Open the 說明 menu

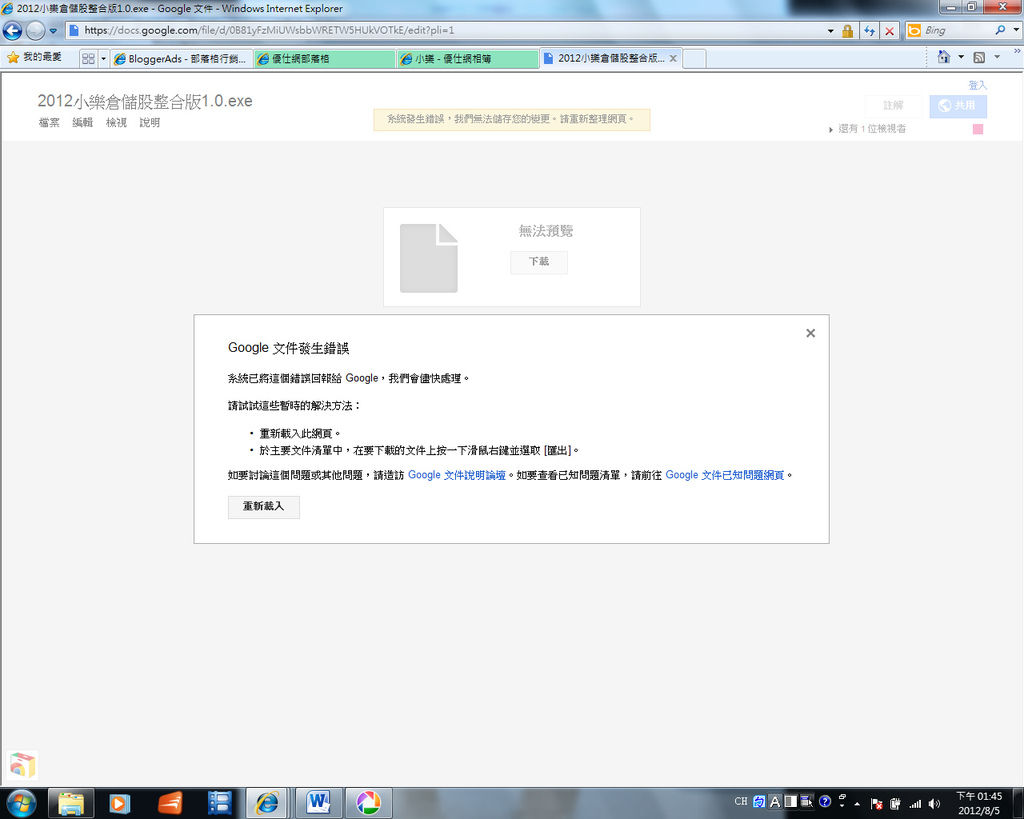click(150, 122)
